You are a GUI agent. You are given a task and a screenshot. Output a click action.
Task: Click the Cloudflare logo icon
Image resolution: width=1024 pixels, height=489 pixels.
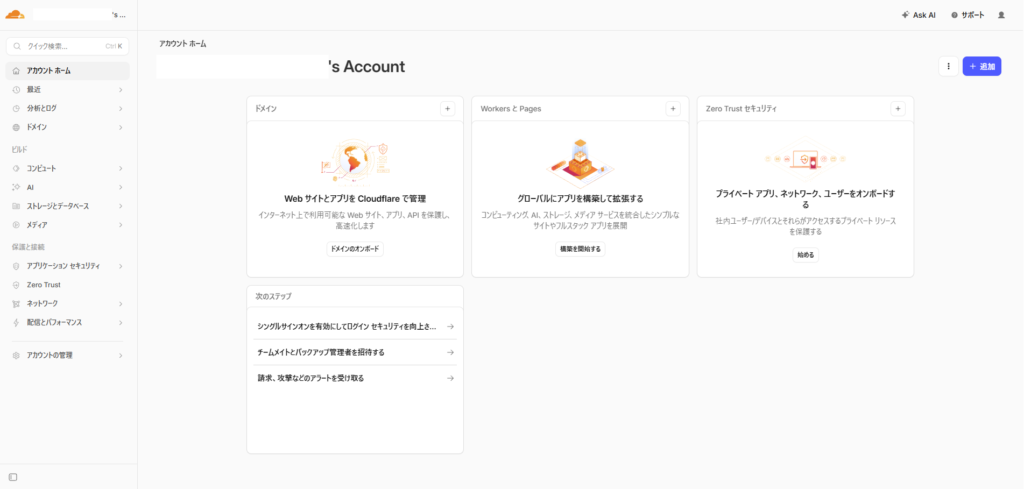[15, 15]
